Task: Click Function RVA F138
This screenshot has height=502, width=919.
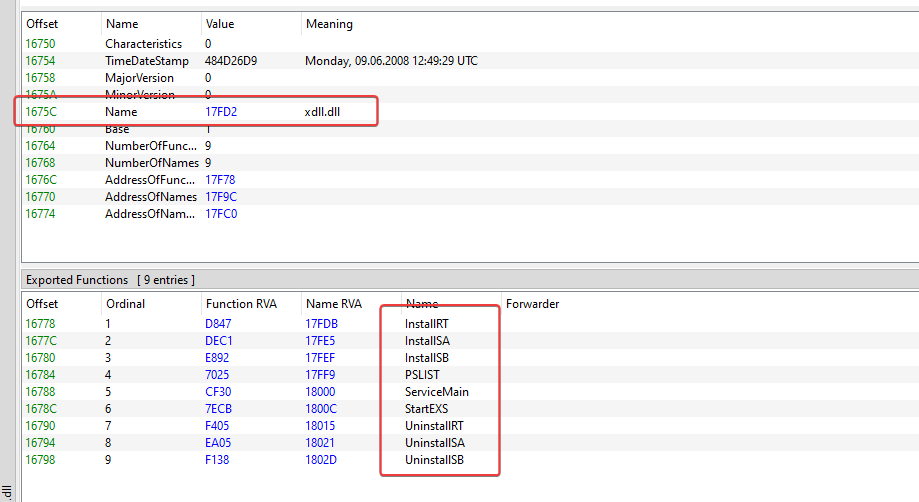Action: [217, 460]
